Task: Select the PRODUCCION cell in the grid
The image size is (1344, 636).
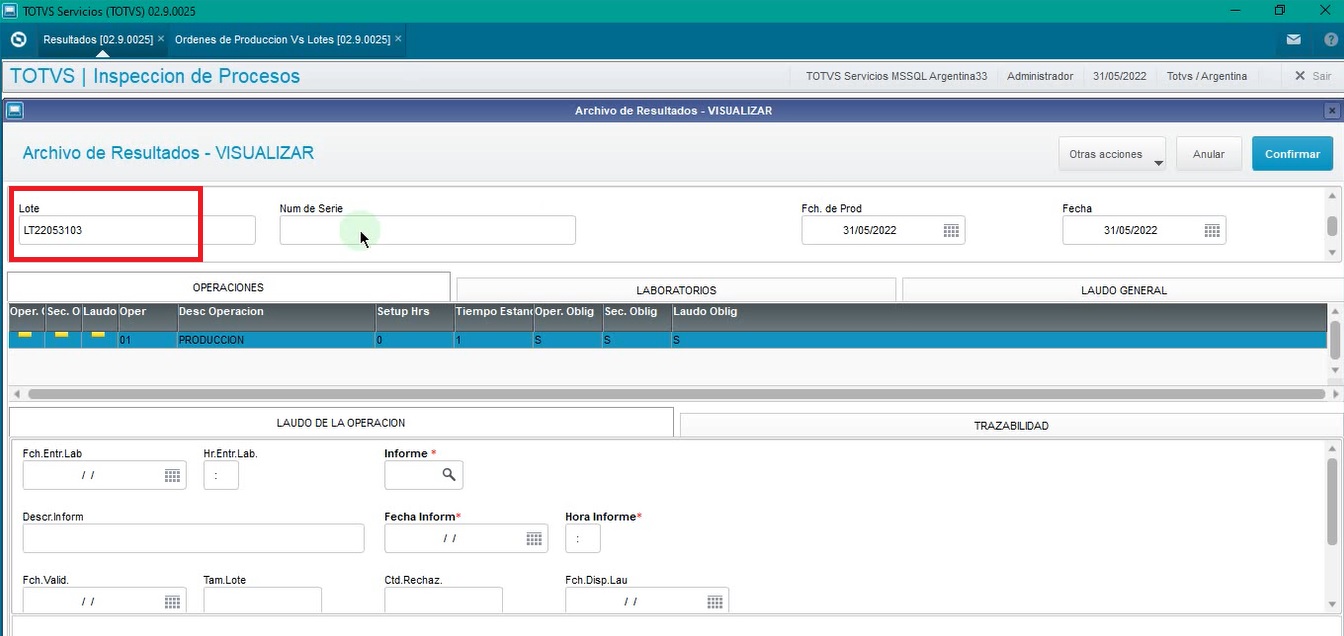Action: click(275, 340)
